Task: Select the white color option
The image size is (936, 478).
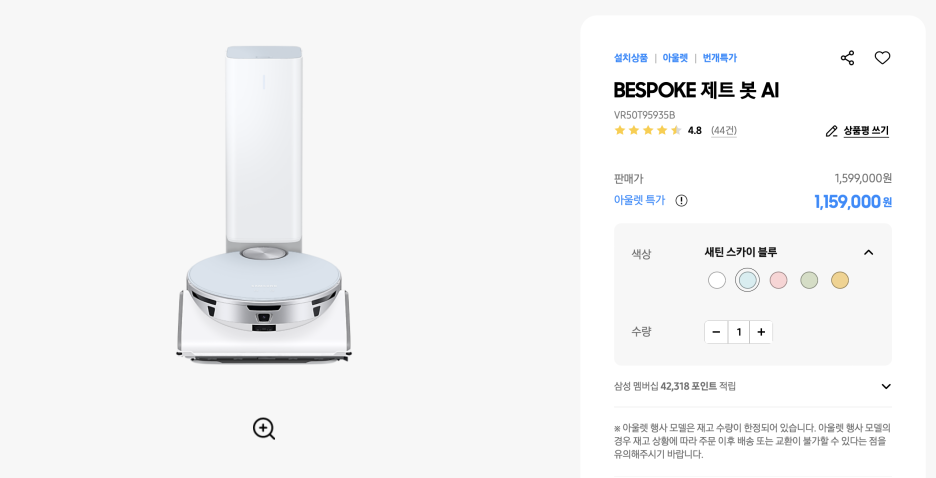Action: pos(717,280)
